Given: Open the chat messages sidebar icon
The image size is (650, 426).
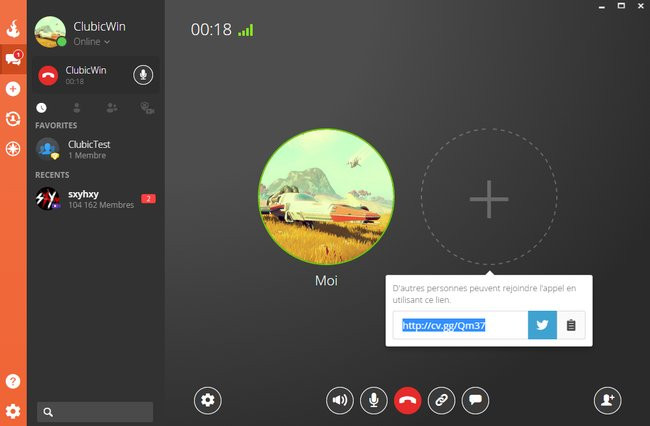Looking at the screenshot, I should (x=13, y=59).
